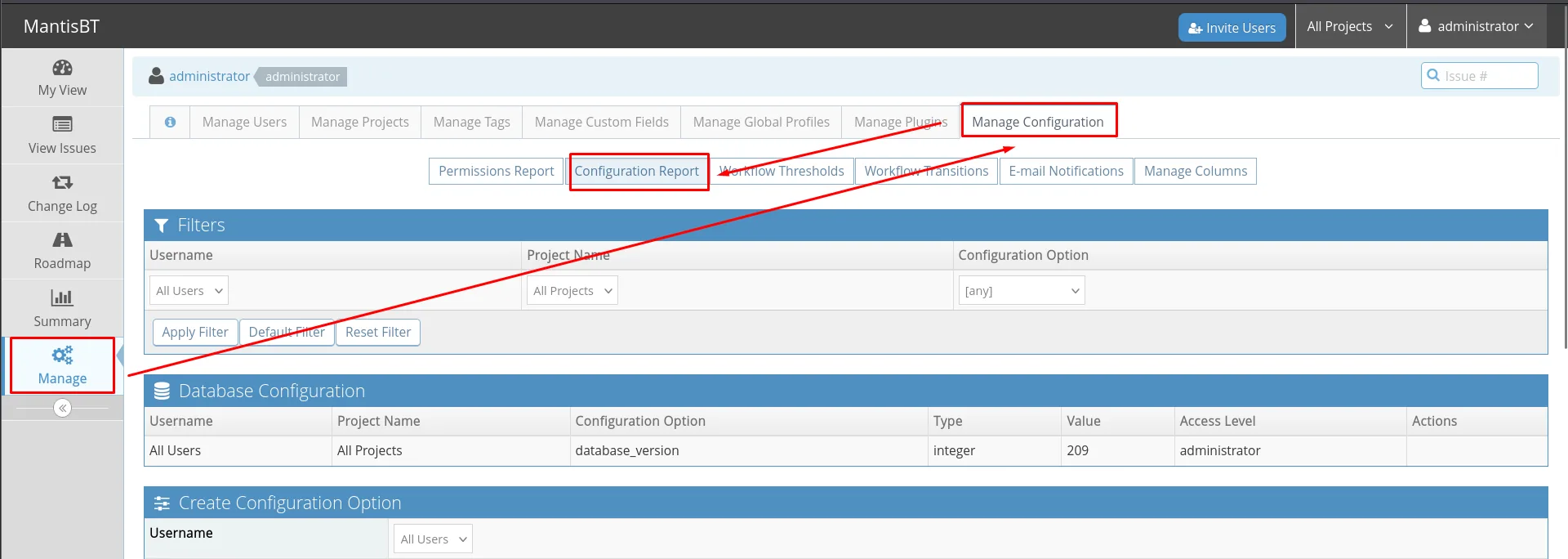Image resolution: width=1568 pixels, height=559 pixels.
Task: Click the user avatar icon beside administrator
Action: tap(156, 76)
